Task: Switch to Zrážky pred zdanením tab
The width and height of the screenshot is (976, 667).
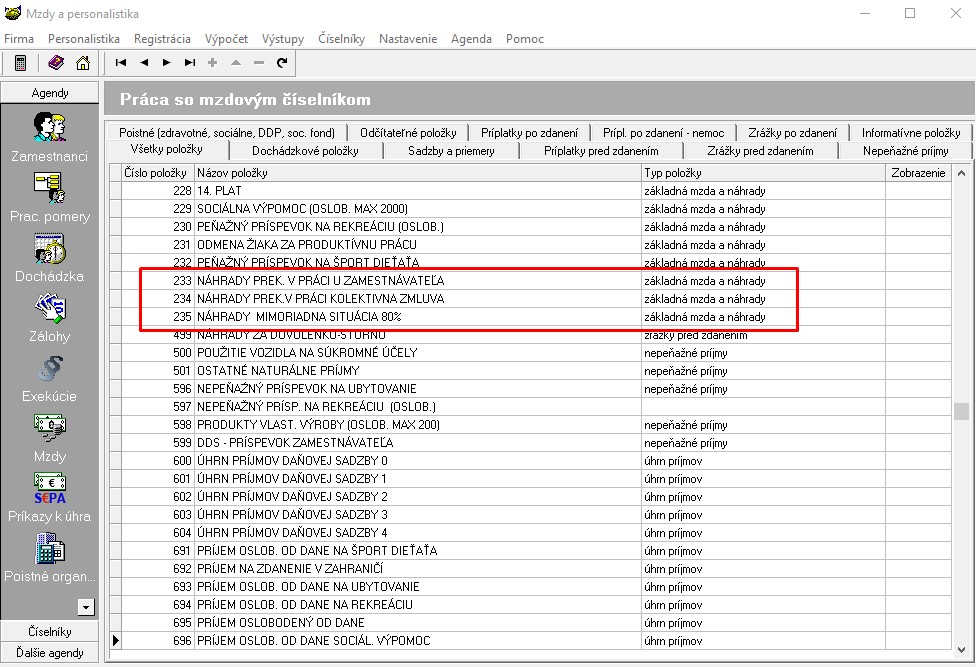Action: pos(760,151)
